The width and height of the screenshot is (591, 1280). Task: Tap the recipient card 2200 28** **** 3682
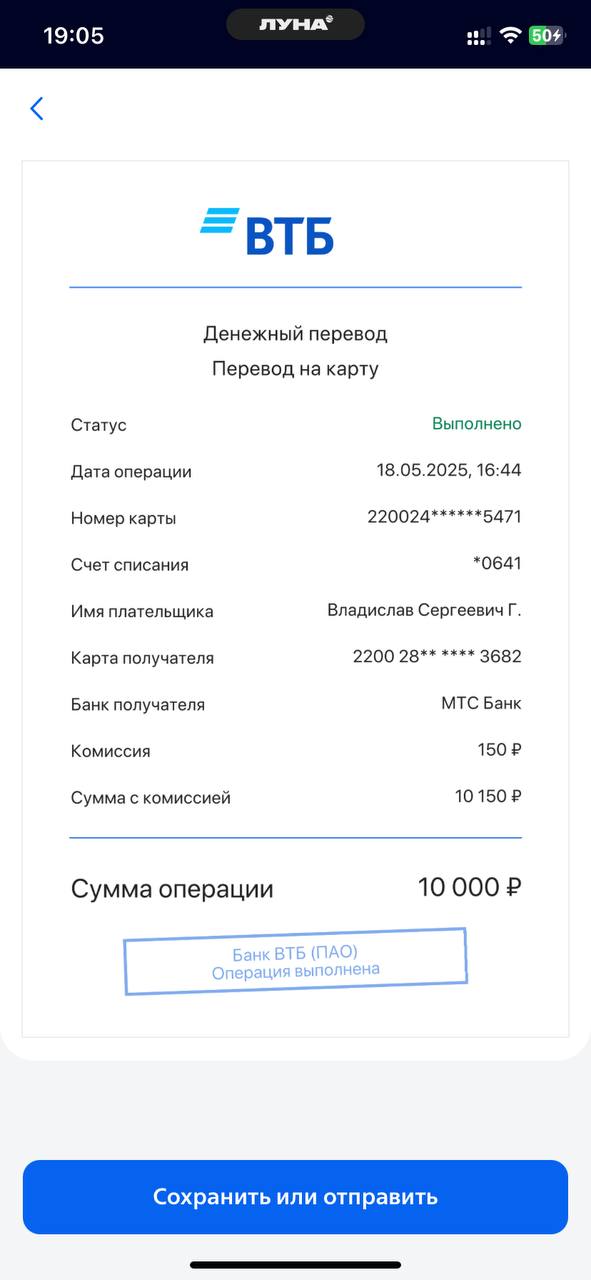437,657
